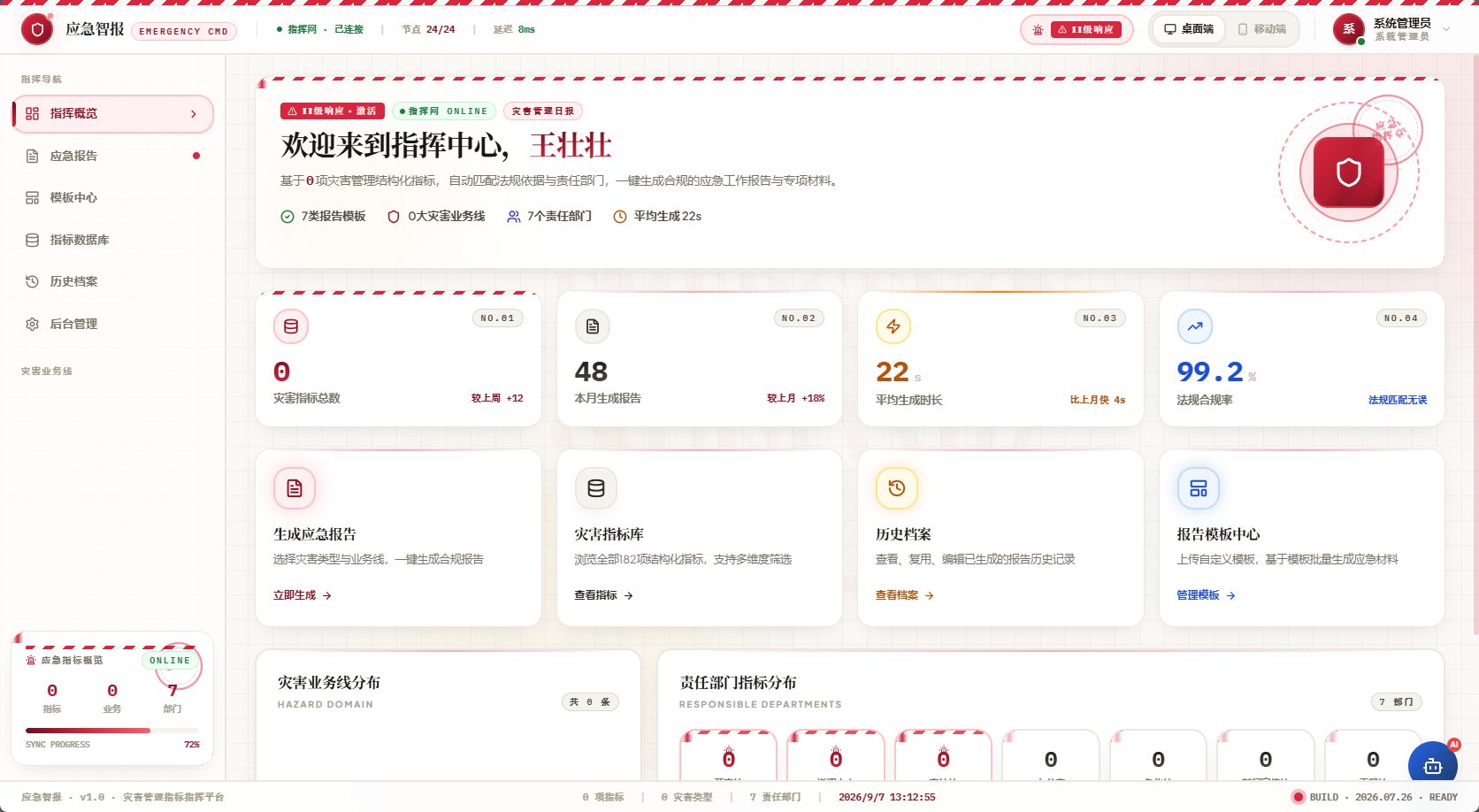Viewport: 1479px width, 812px height.
Task: Click the 管理模板 link
Action: [x=1207, y=595]
